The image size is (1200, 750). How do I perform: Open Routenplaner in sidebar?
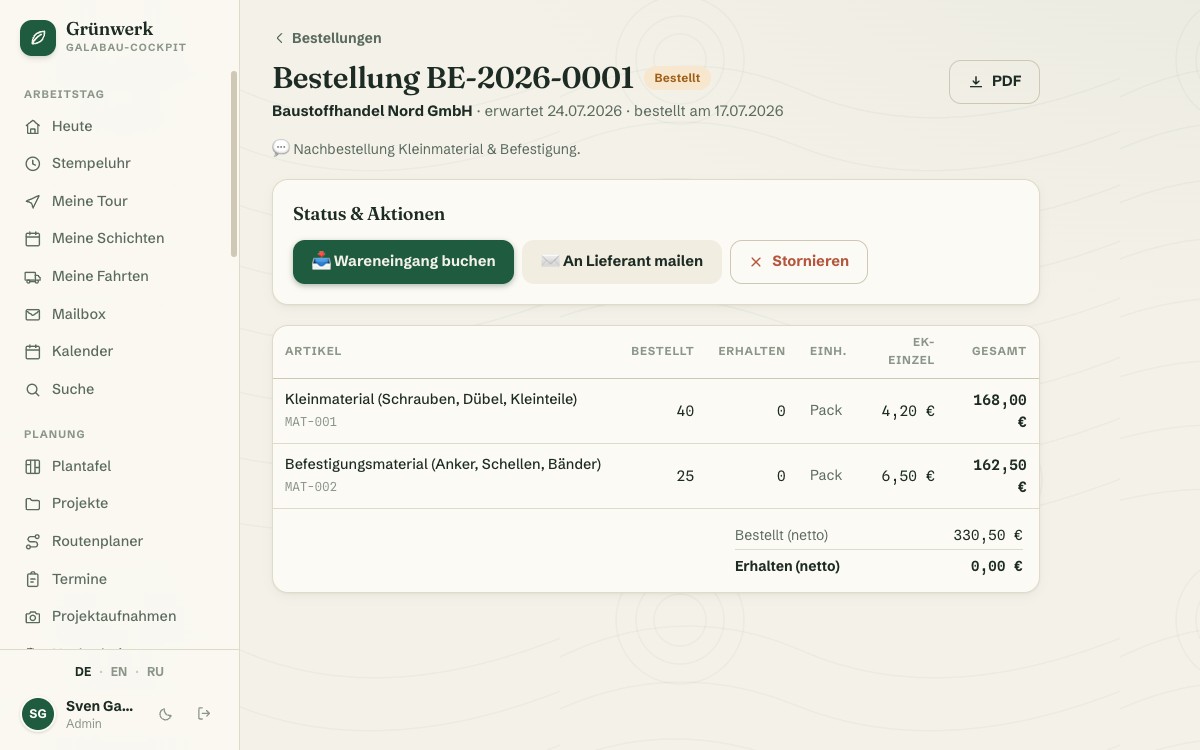pyautogui.click(x=118, y=542)
